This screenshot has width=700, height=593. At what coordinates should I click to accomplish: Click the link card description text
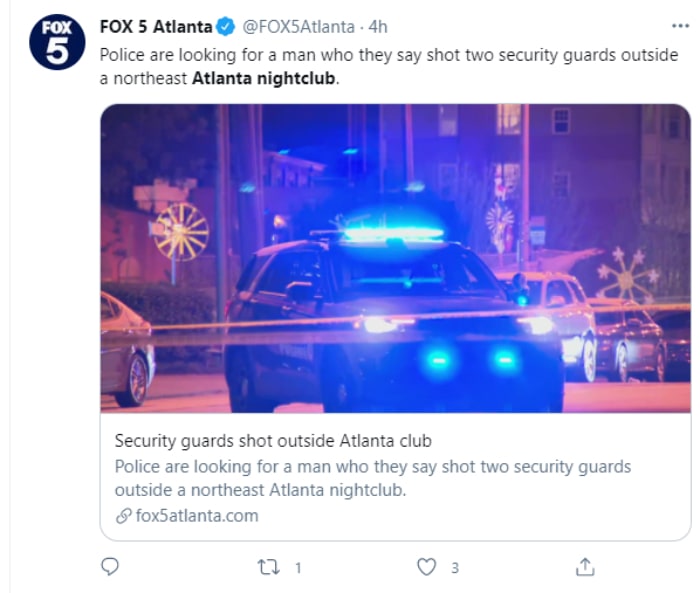pos(373,478)
